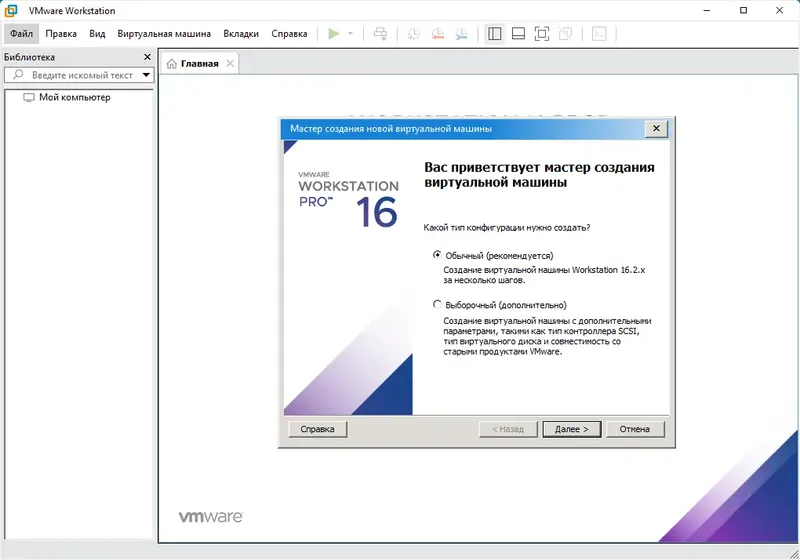
Task: Click the Далее > button
Action: tap(571, 429)
